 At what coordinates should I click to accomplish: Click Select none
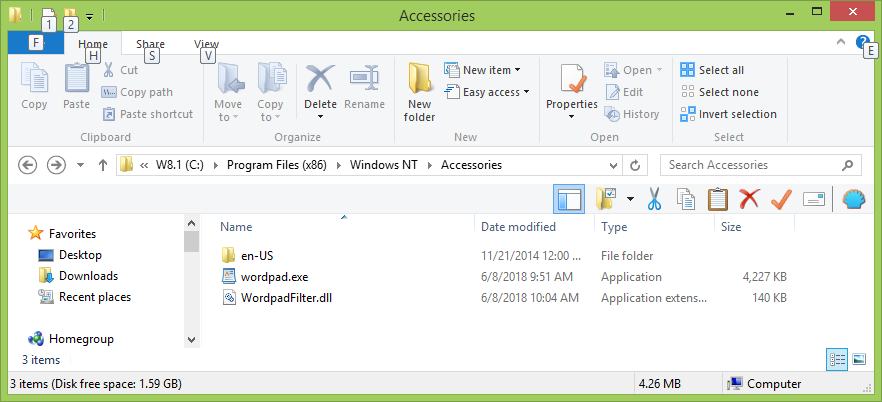(719, 92)
